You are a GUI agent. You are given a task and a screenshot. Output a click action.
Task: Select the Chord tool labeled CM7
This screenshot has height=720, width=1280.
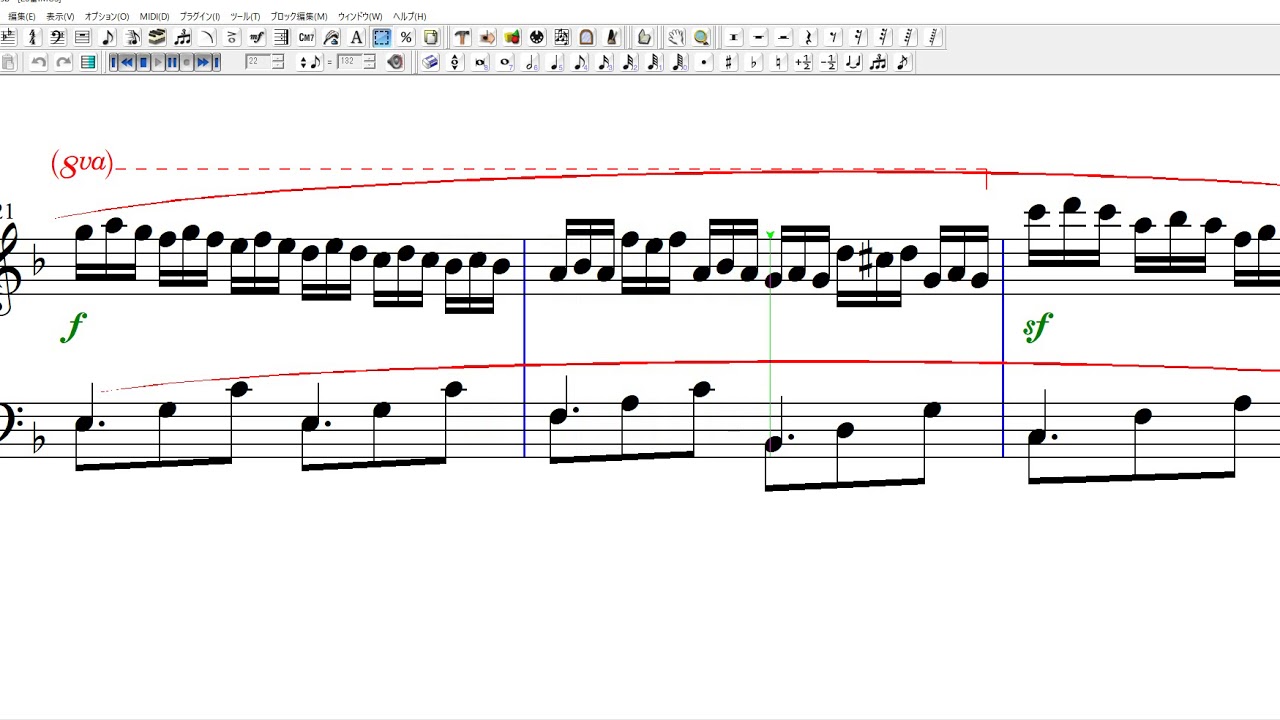coord(306,38)
